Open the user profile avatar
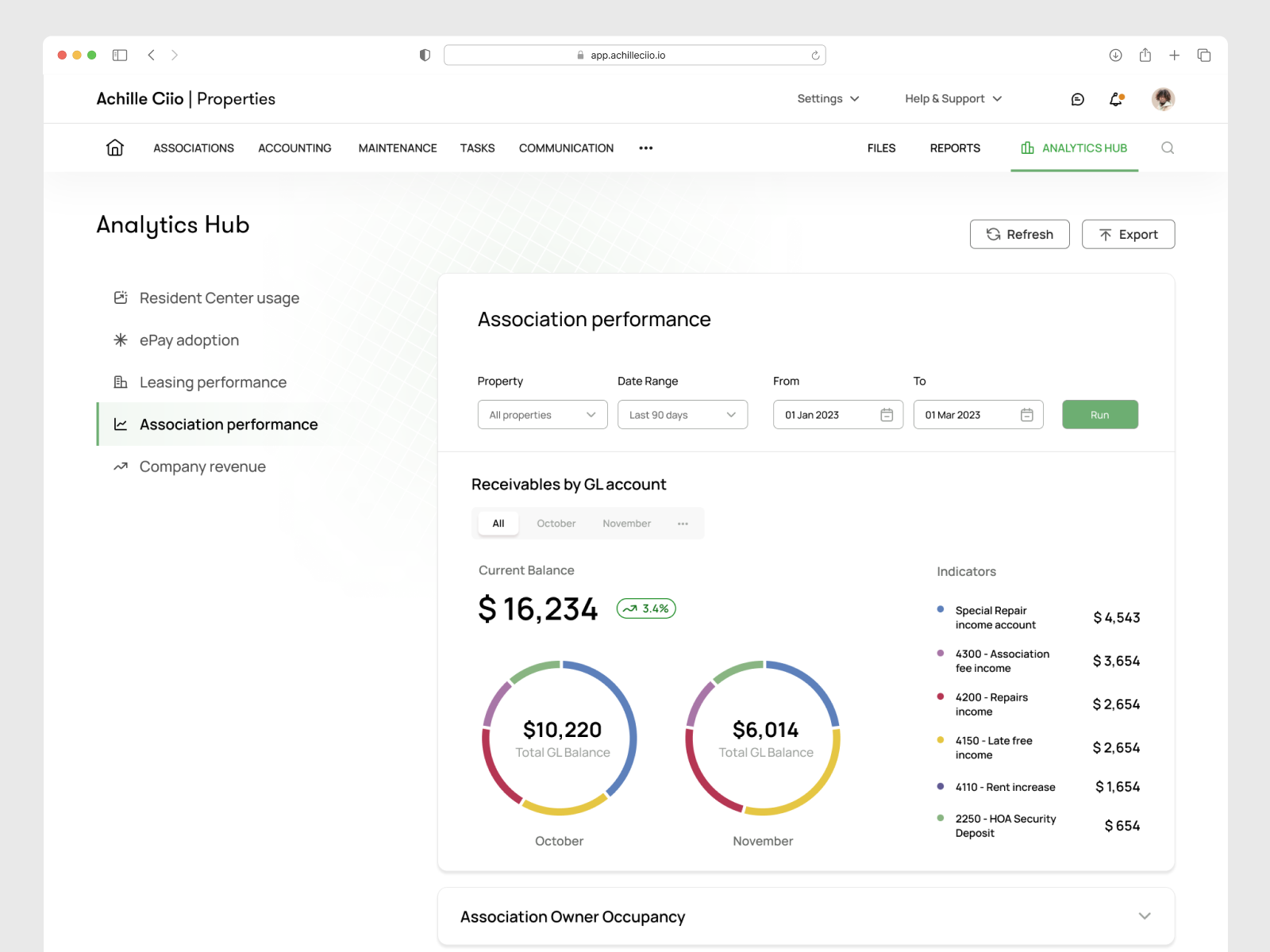 [1163, 98]
